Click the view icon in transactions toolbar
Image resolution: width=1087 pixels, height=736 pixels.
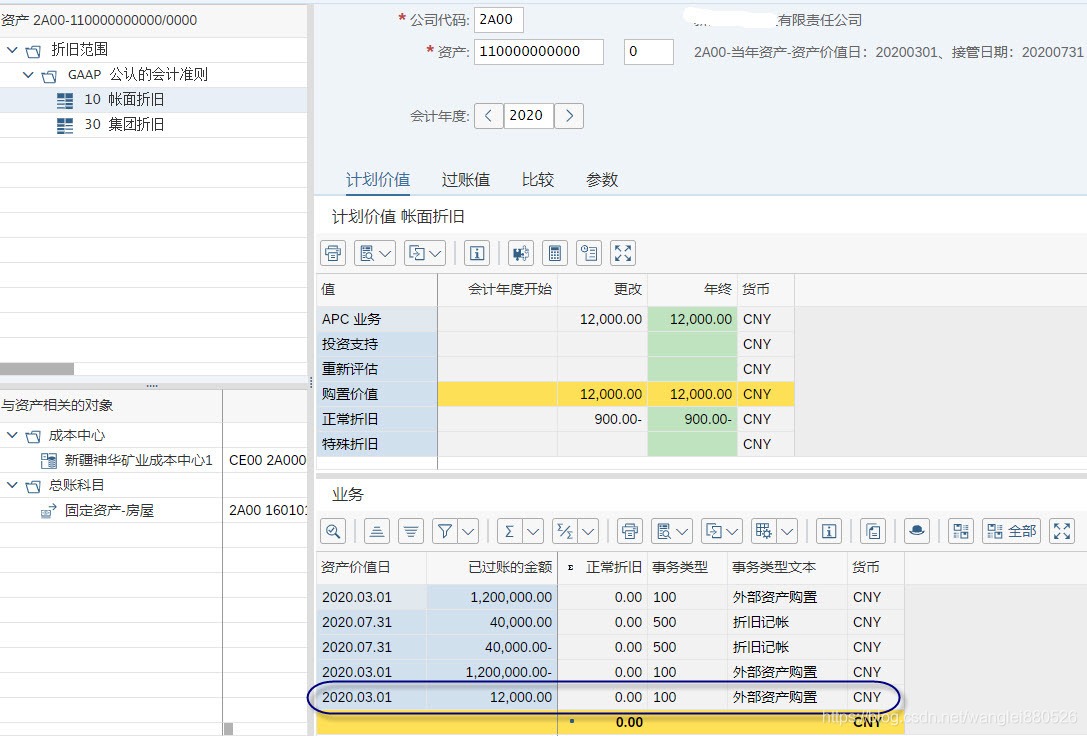663,532
